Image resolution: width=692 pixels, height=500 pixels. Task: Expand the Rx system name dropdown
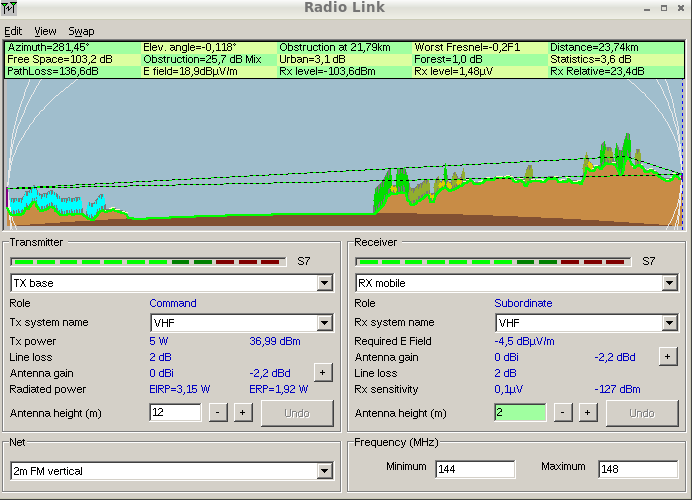[669, 323]
